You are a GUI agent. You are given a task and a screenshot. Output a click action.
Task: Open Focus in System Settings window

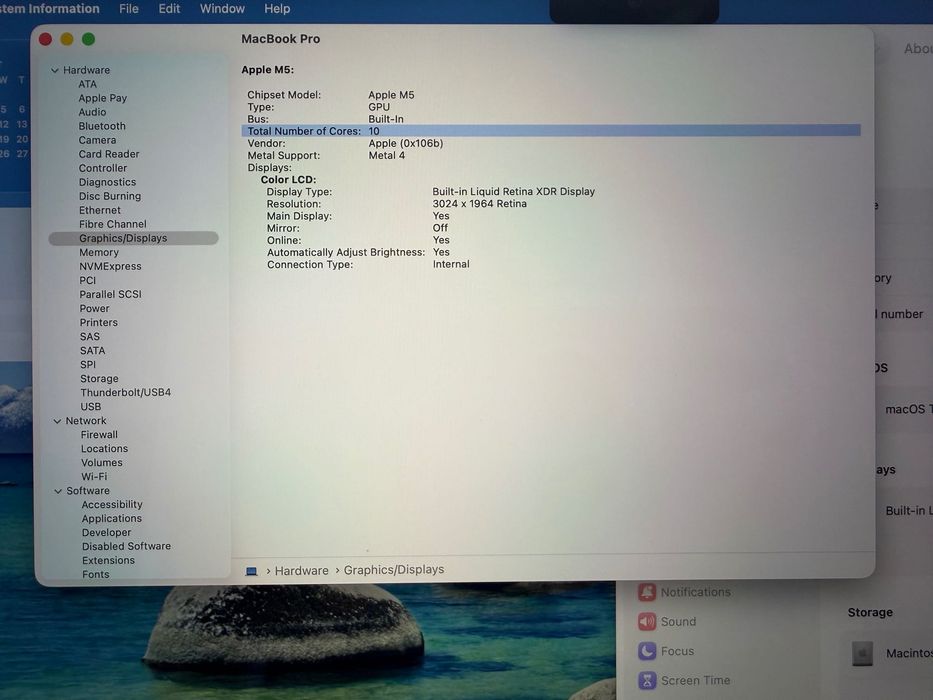pyautogui.click(x=666, y=651)
